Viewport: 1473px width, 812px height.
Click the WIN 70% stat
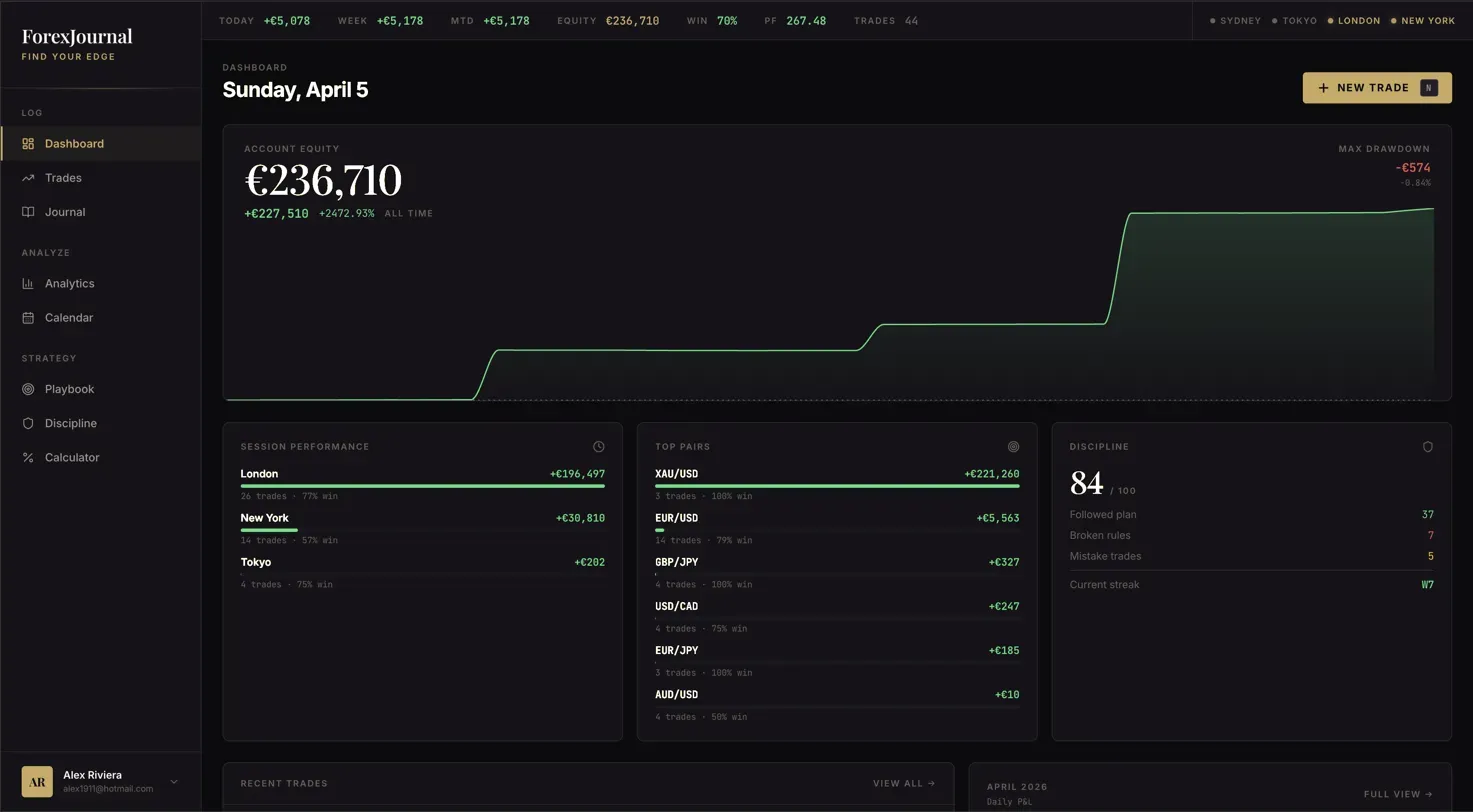pos(712,21)
